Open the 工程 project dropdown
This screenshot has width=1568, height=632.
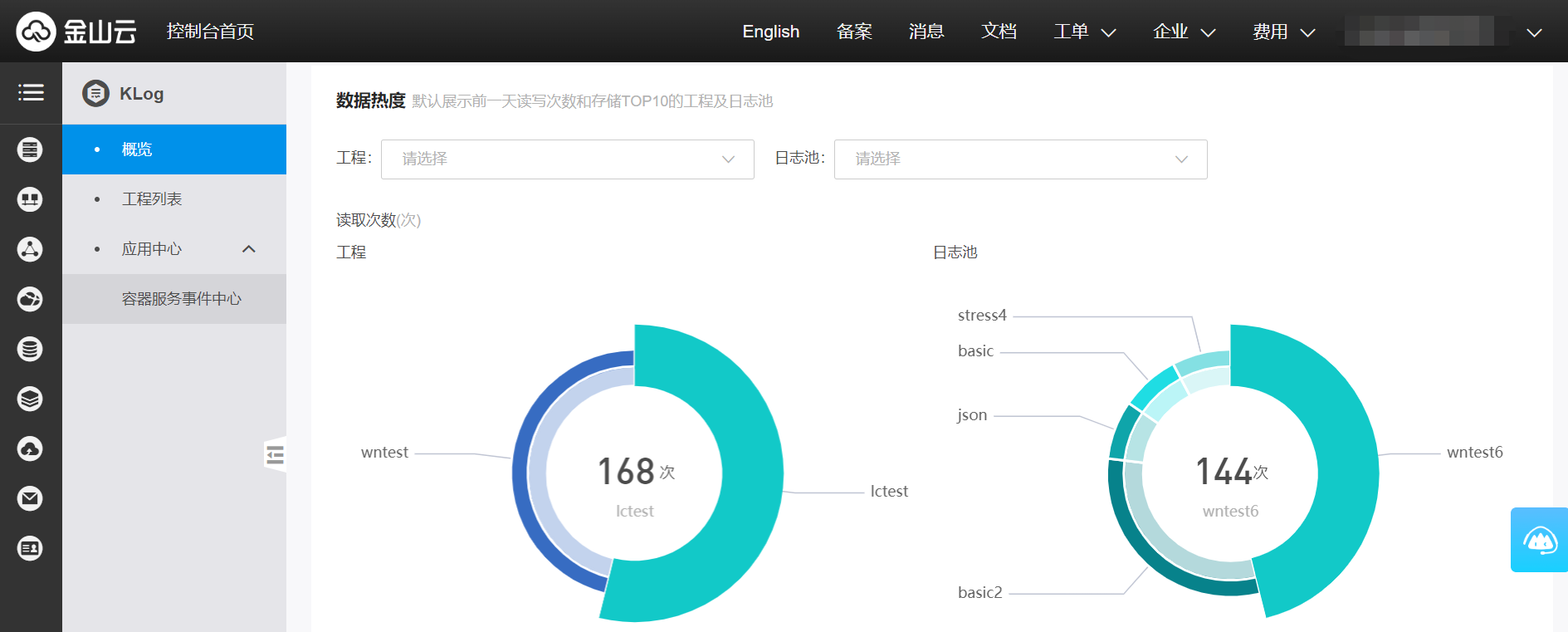click(567, 159)
